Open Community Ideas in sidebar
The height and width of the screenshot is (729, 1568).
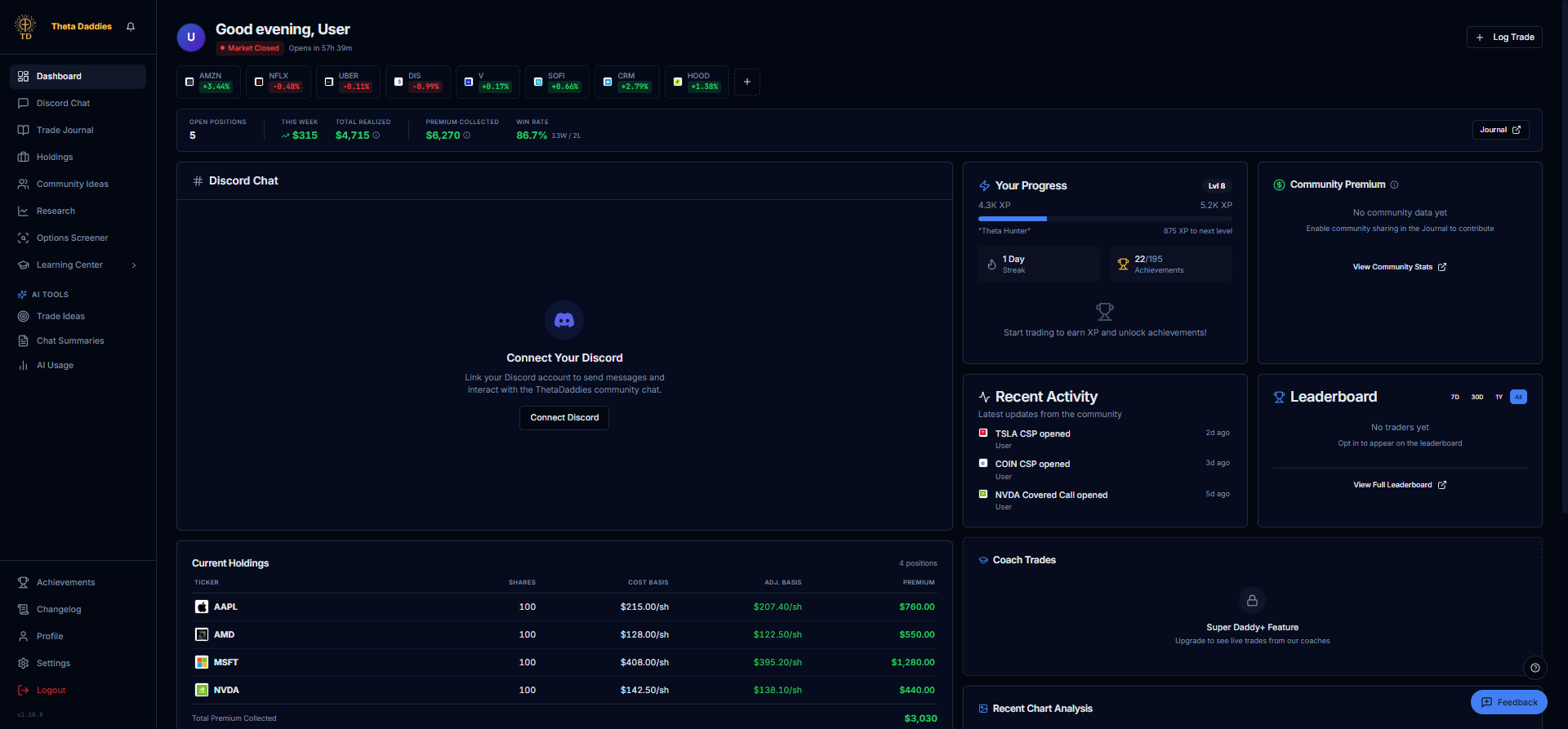tap(78, 184)
